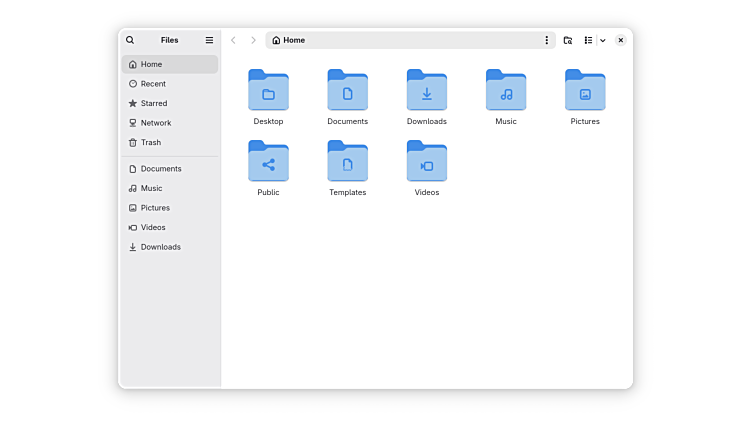Select Network in the sidebar
This screenshot has width=752, height=423.
click(x=155, y=123)
